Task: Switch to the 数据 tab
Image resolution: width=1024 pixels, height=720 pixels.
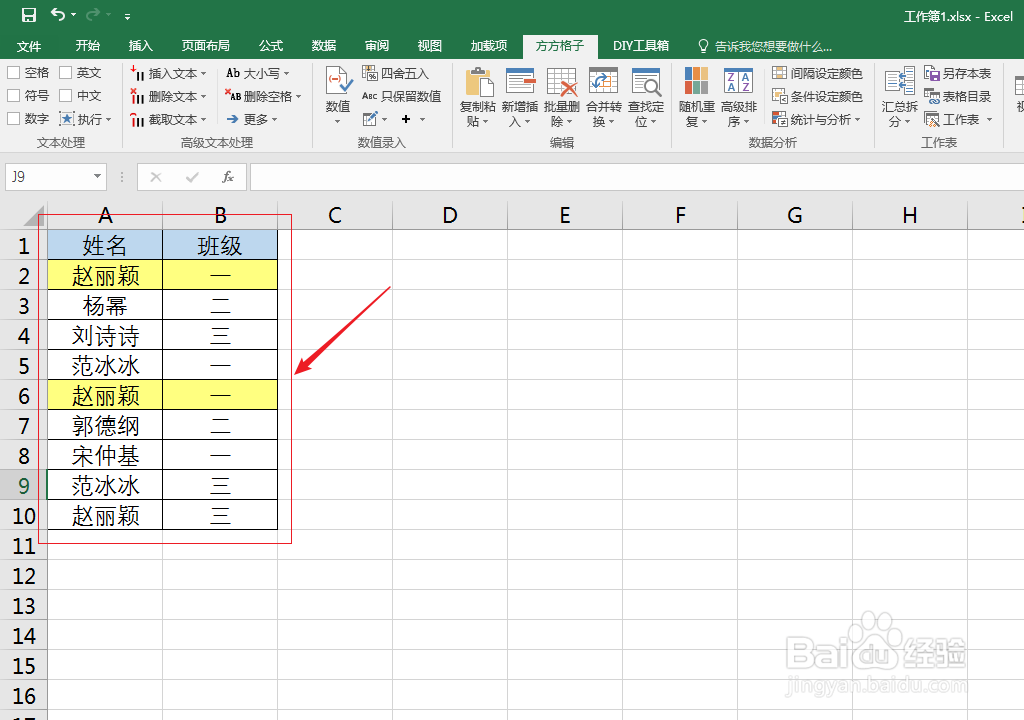Action: coord(324,46)
